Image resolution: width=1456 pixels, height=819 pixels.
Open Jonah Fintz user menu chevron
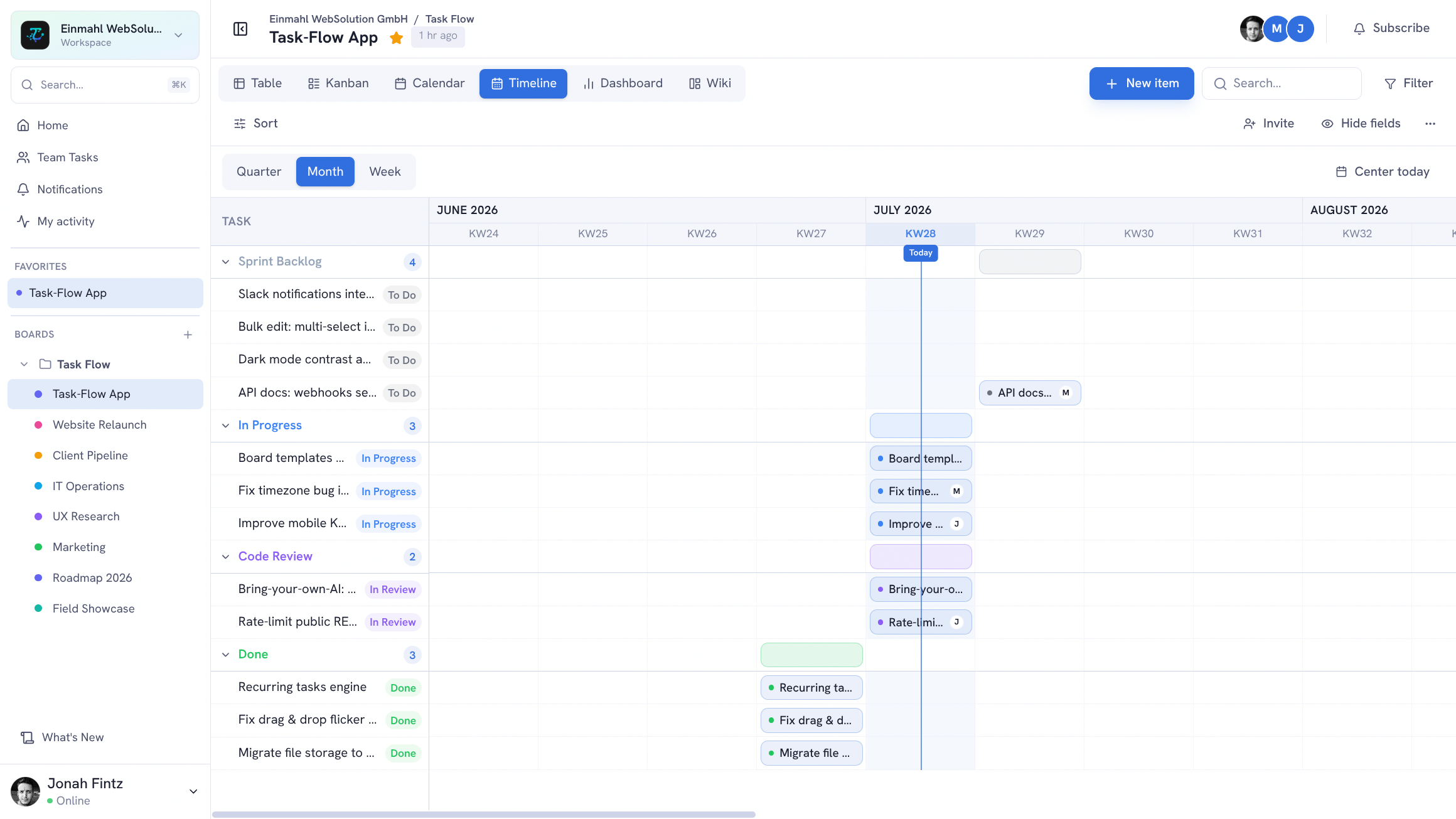pos(193,791)
